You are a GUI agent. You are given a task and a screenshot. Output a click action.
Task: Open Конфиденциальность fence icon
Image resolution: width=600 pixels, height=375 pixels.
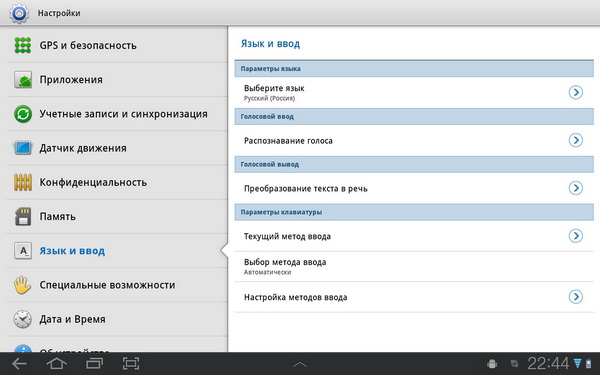click(x=23, y=182)
